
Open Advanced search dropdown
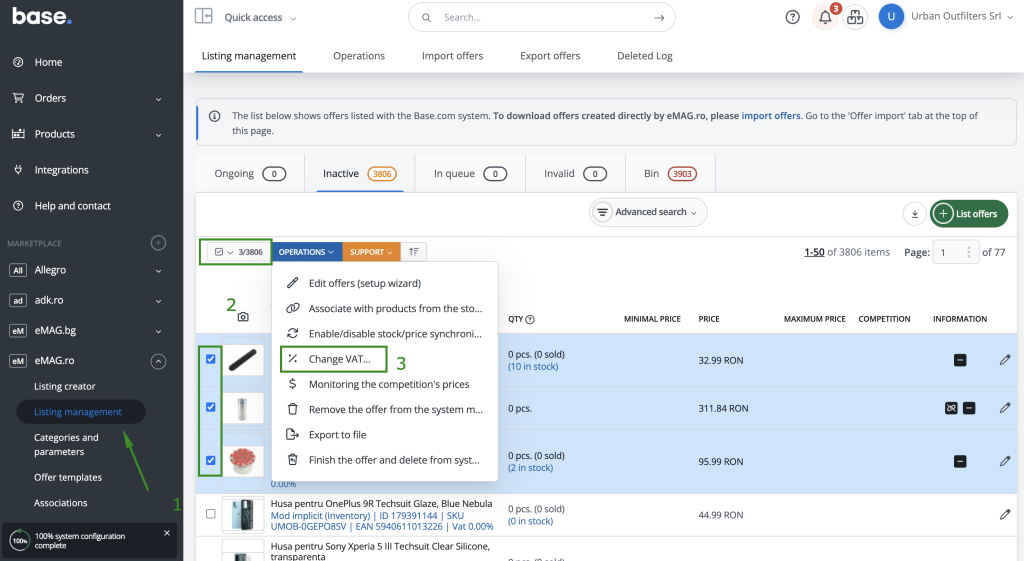tap(648, 212)
